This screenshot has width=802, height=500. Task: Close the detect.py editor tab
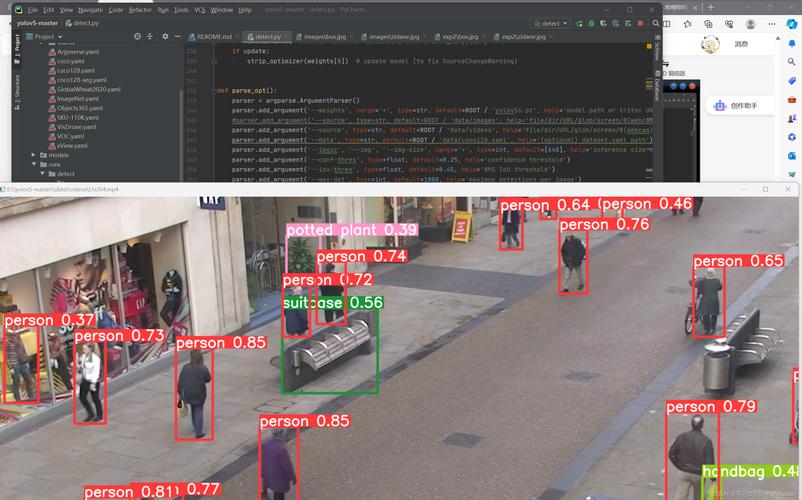[288, 36]
